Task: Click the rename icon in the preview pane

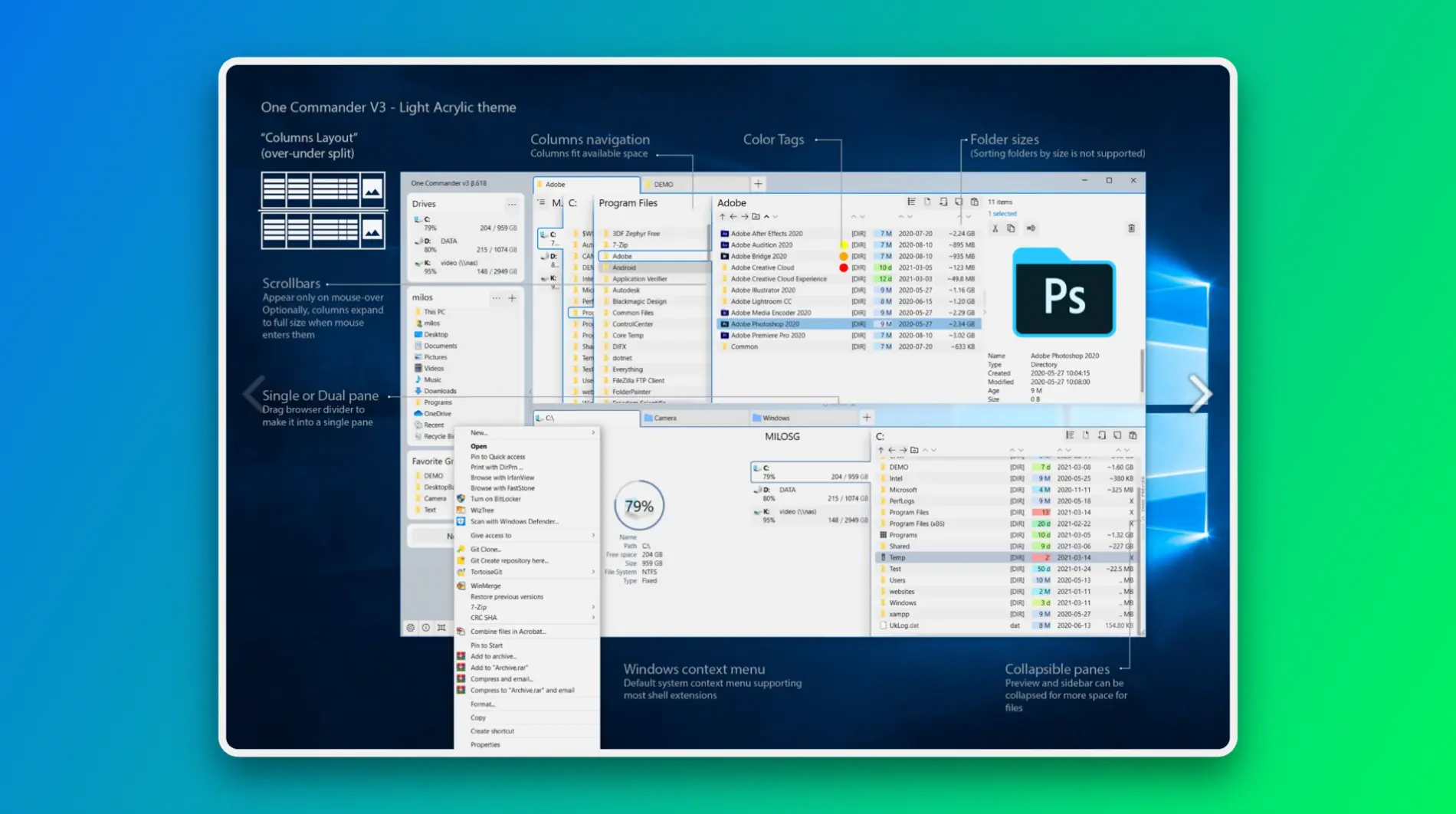Action: click(x=1031, y=228)
